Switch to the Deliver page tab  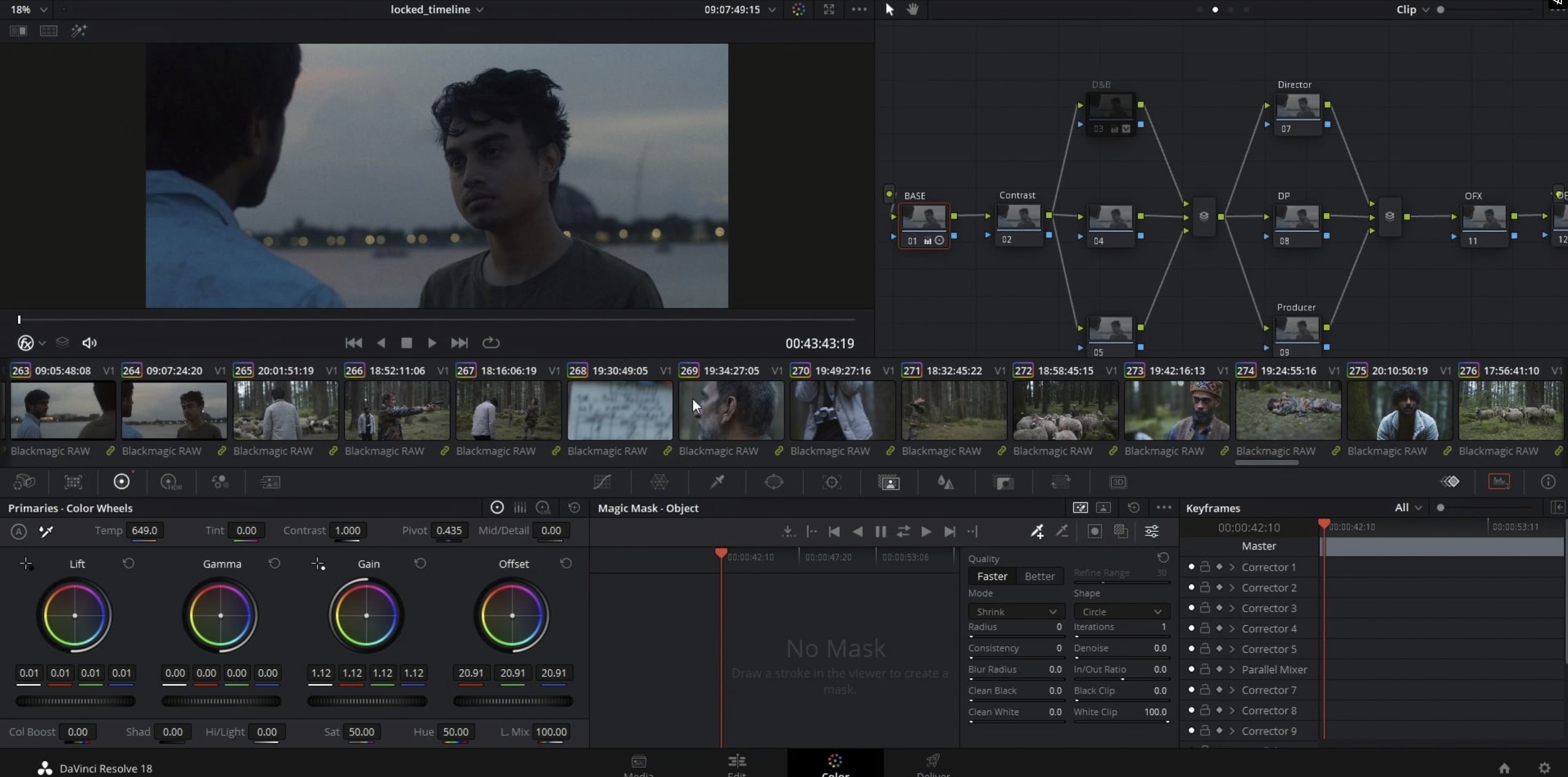point(933,765)
